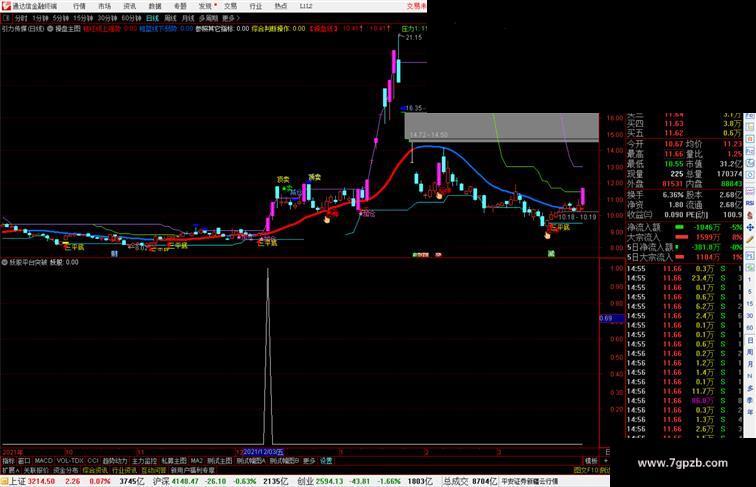756x487 pixels.
Task: Select the 主力监控 indicator tab
Action: pyautogui.click(x=144, y=461)
